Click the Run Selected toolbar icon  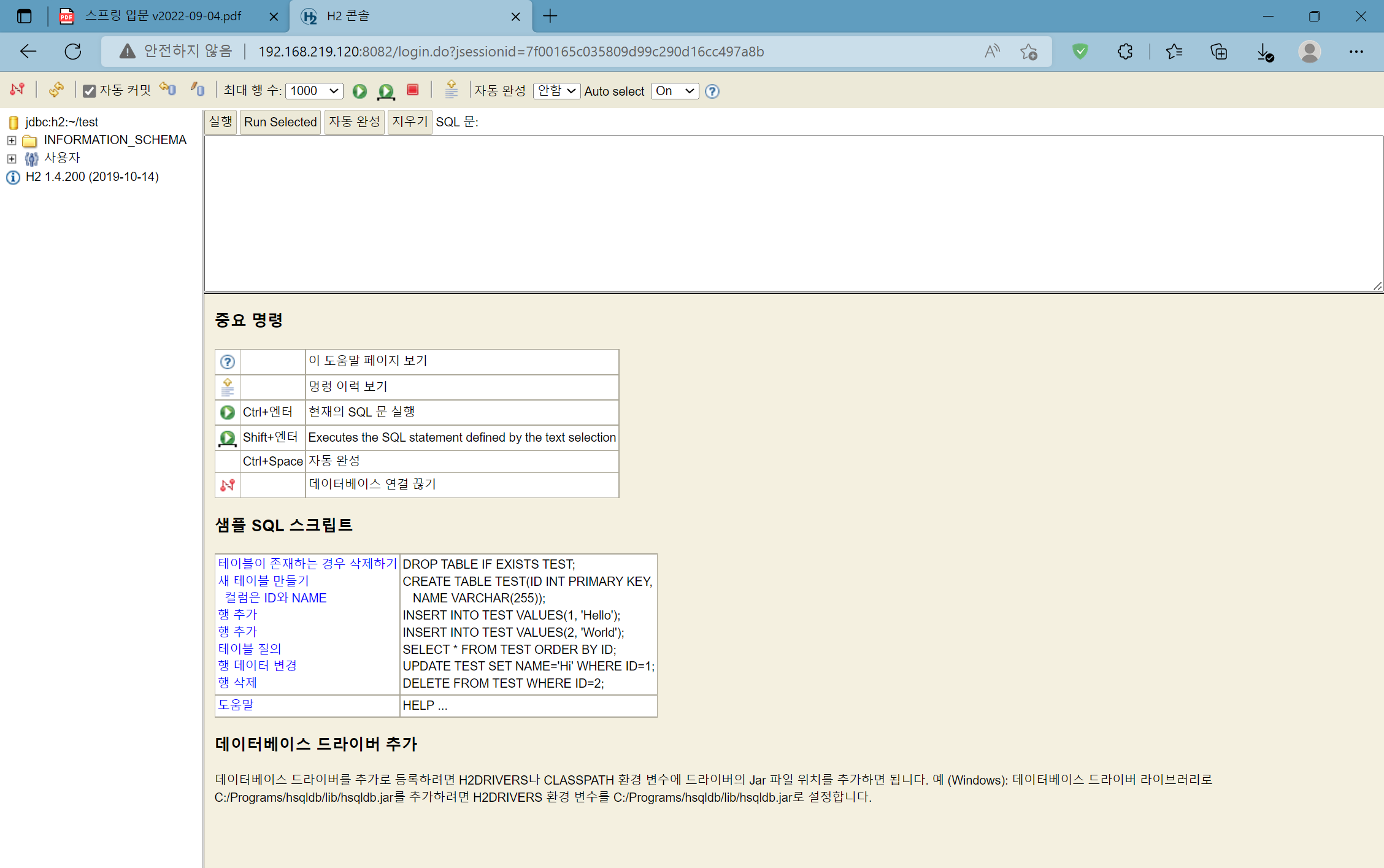pyautogui.click(x=386, y=91)
